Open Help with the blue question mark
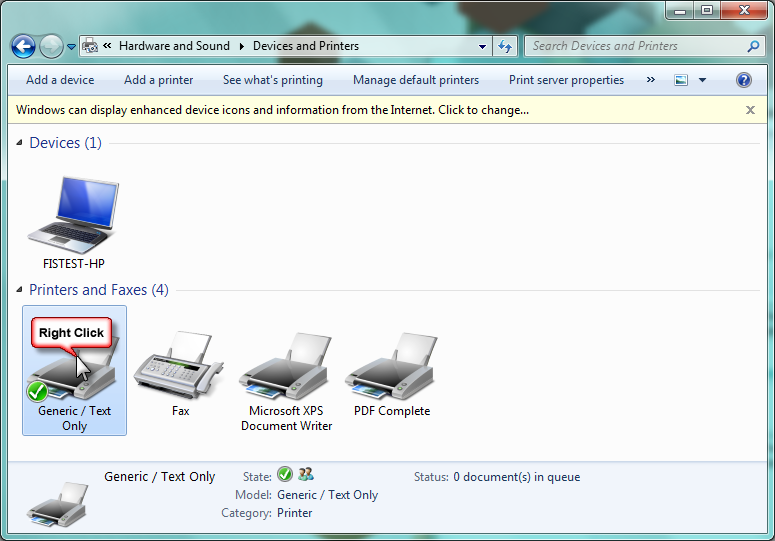This screenshot has width=775, height=541. click(743, 80)
